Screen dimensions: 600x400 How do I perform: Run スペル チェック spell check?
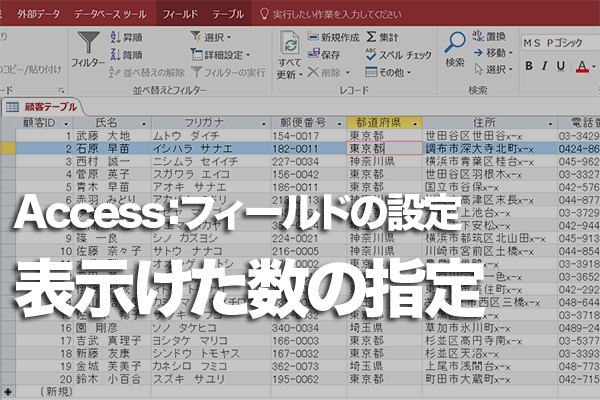tap(398, 55)
